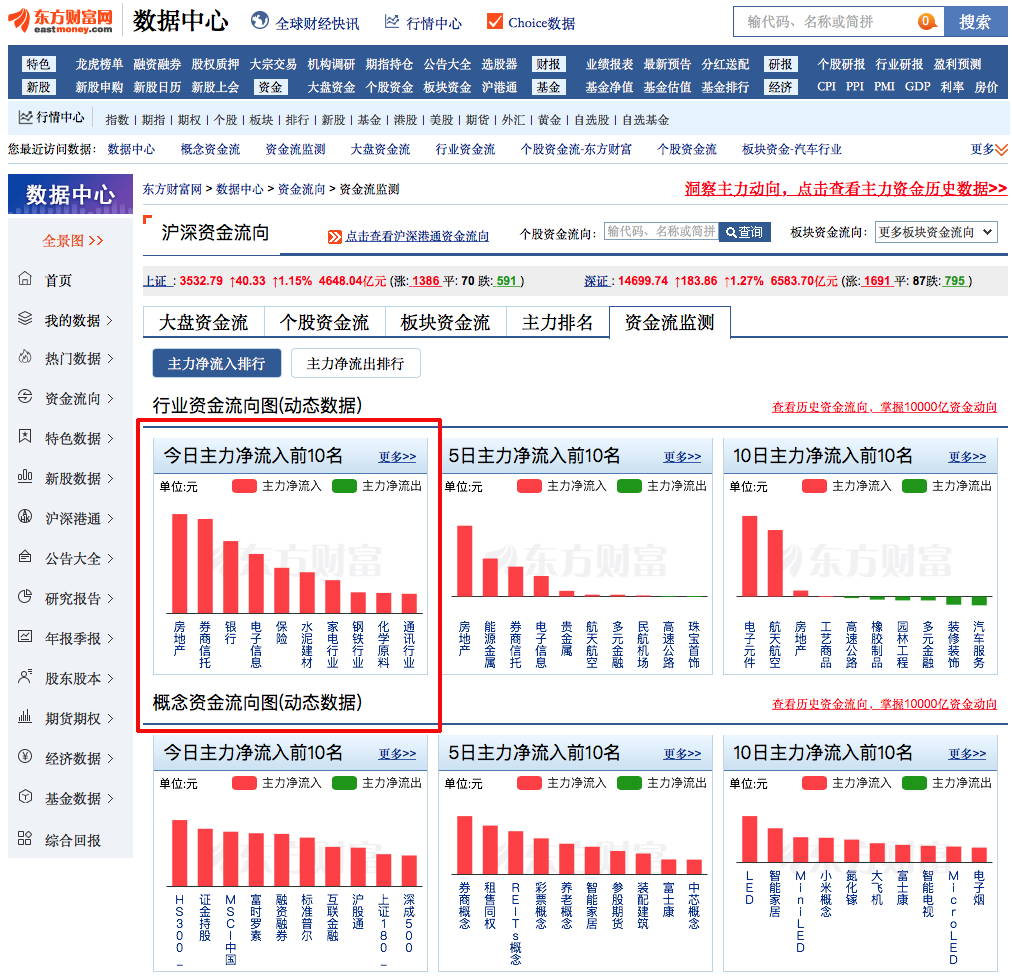Click the 公告大全 sidebar icon
Image resolution: width=1012 pixels, height=978 pixels.
(x=25, y=556)
